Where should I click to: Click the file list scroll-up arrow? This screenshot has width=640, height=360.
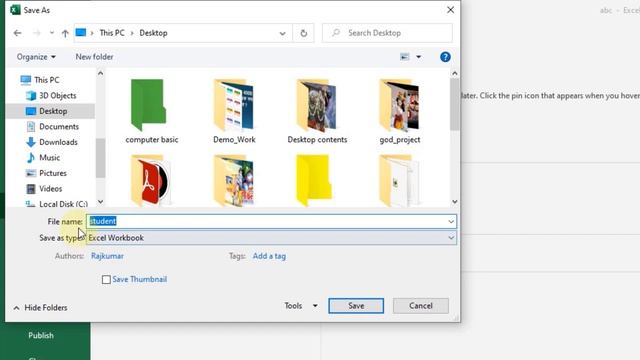point(455,73)
